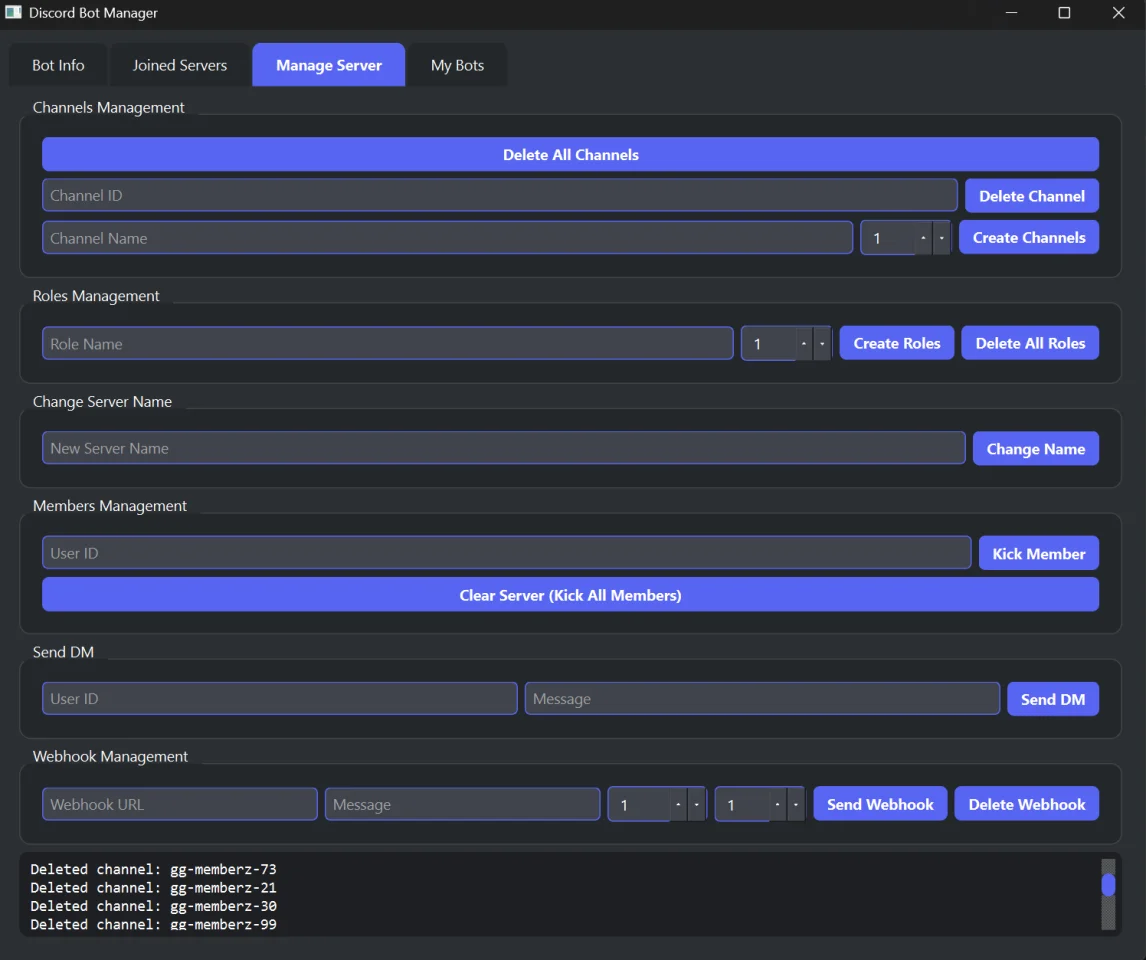Click the Delete All Channels button
This screenshot has width=1146, height=960.
point(570,155)
